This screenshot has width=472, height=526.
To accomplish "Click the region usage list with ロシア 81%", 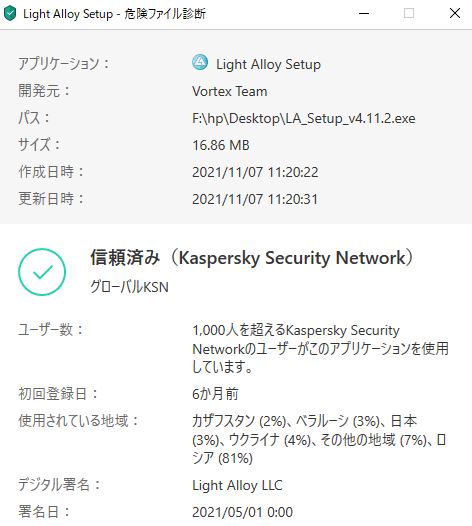I will pos(319,439).
